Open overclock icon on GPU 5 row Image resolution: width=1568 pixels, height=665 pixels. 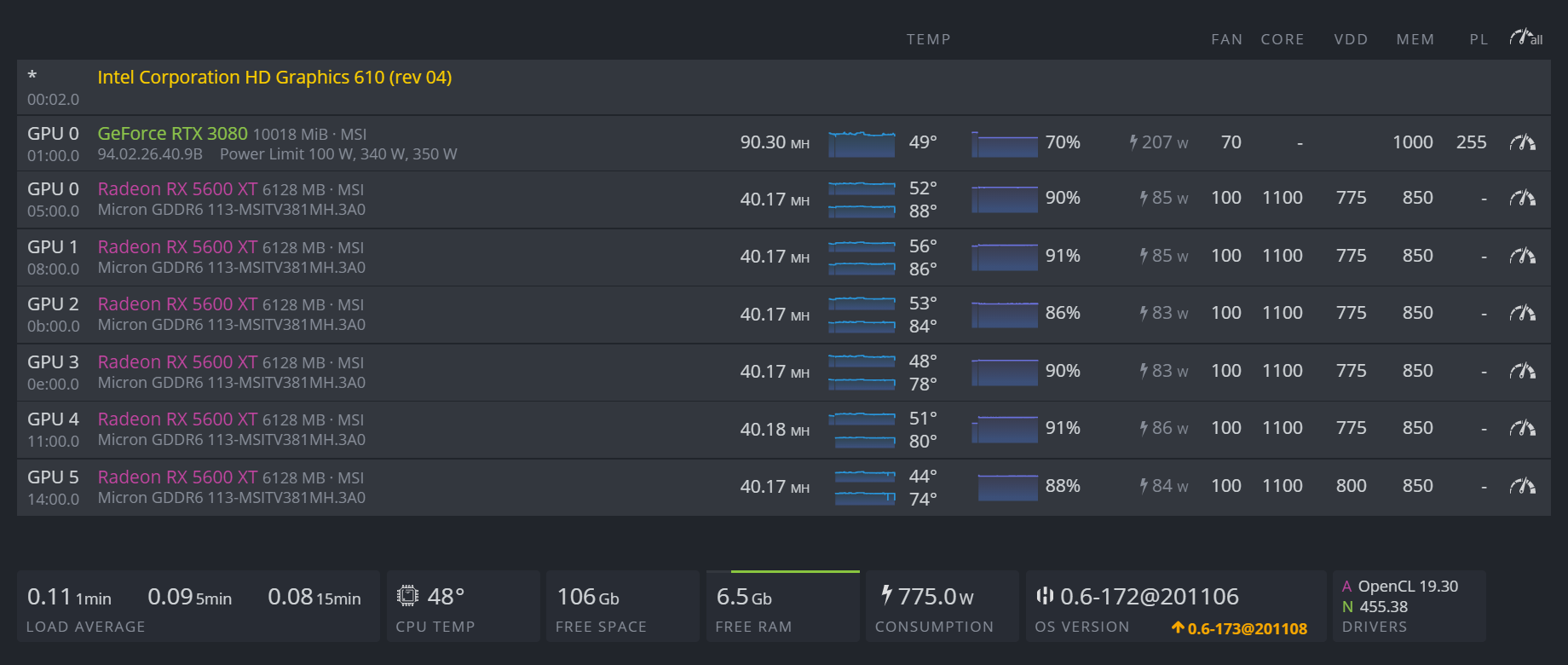coord(1522,486)
